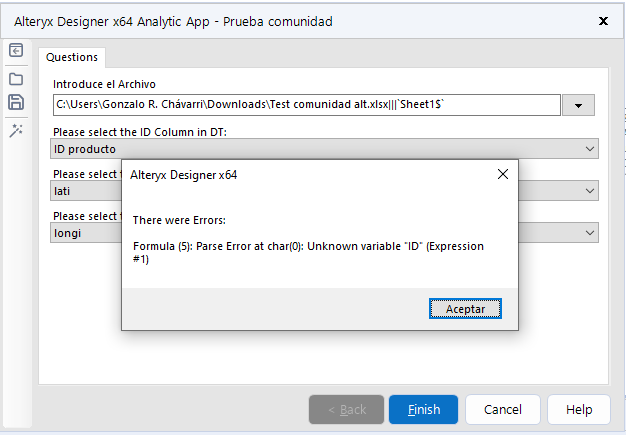Screen dimensions: 626x435
Task: Open the file browse dropdown arrow
Action: [x=579, y=105]
